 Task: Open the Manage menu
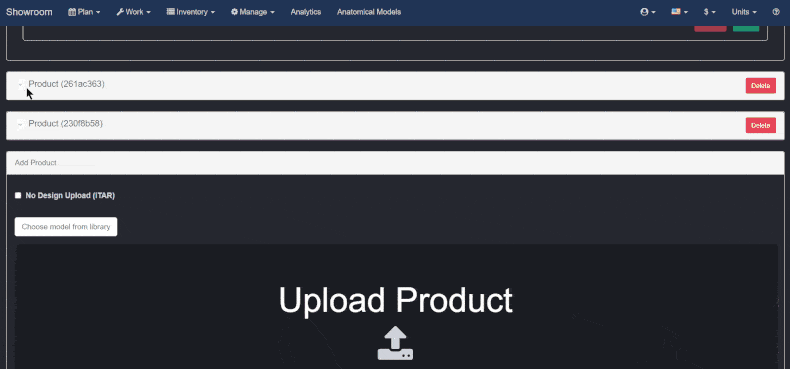(253, 12)
